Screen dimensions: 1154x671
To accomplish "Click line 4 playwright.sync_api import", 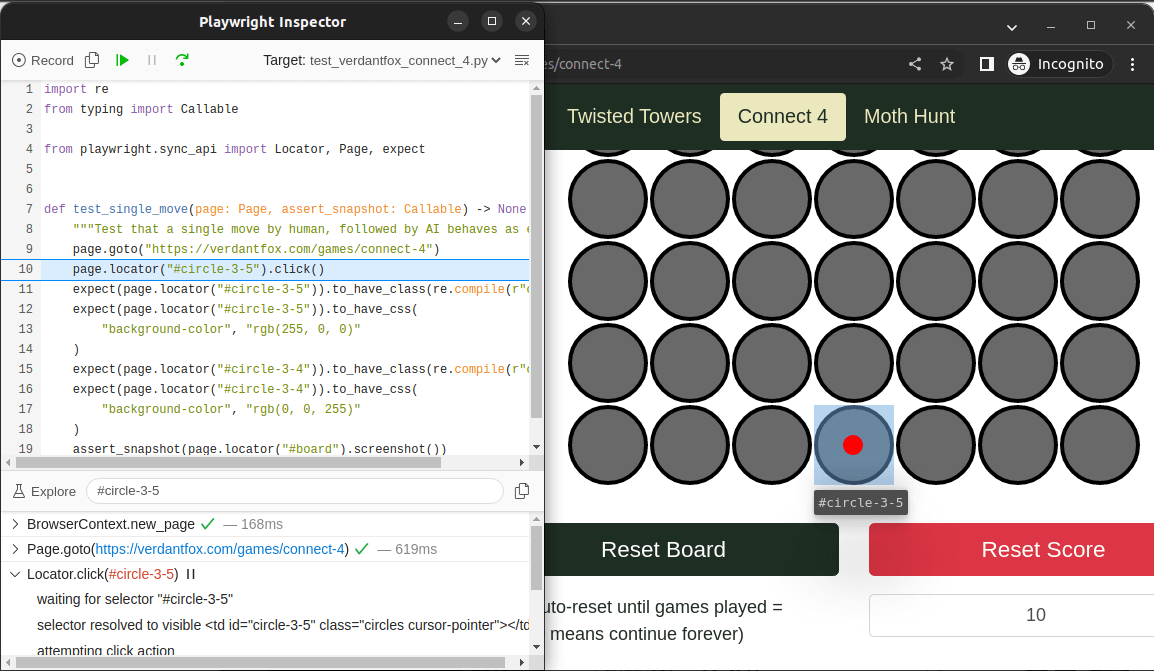I will [x=234, y=149].
